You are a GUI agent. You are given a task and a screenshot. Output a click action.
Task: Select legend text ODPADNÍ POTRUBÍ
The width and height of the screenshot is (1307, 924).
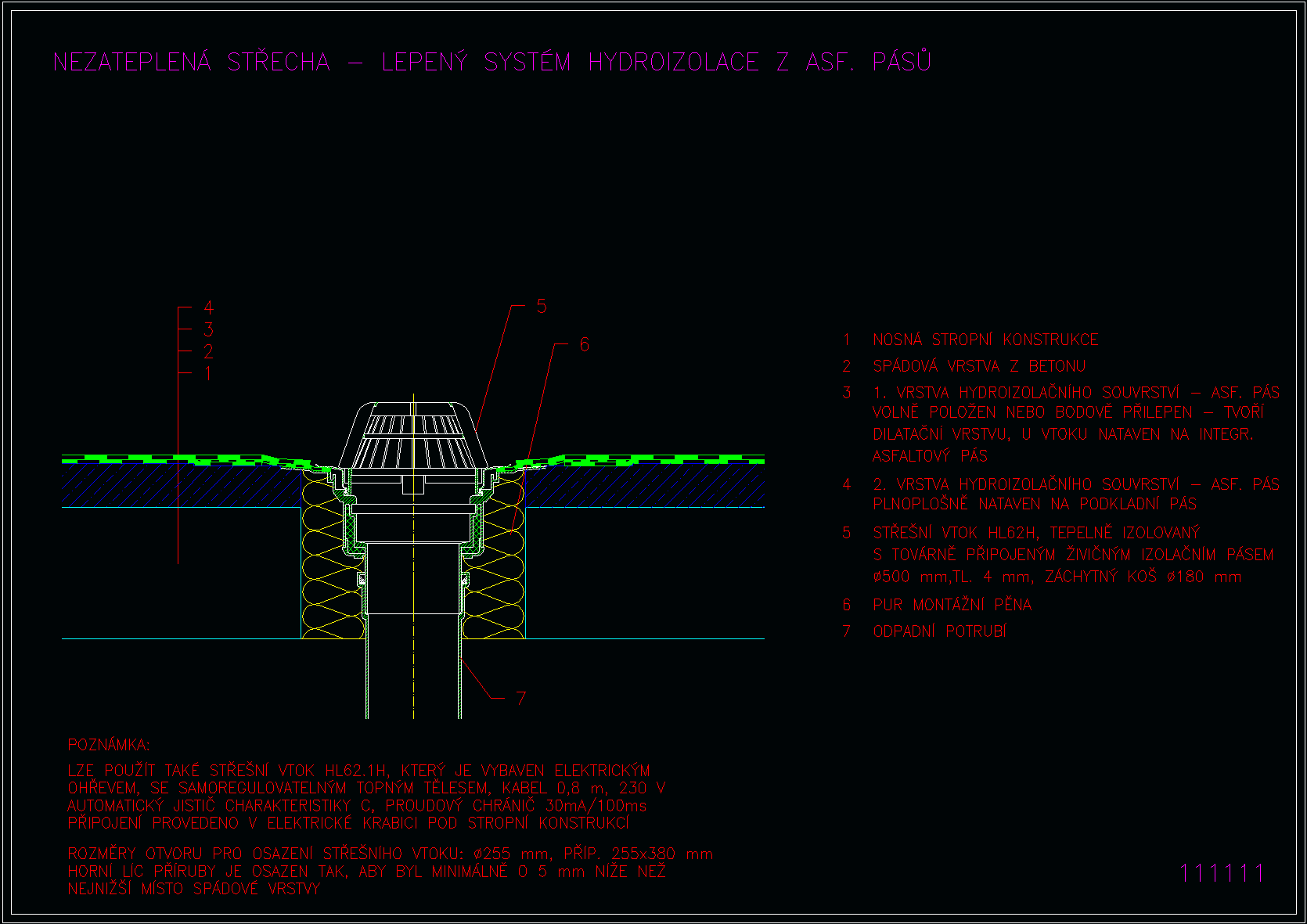click(x=940, y=631)
